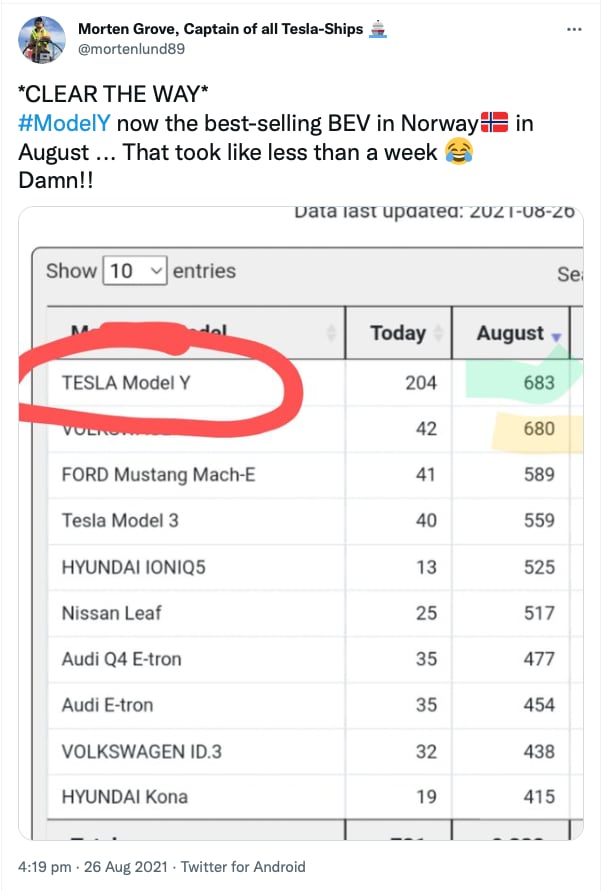Click the ship emoji beside the name
Screen dimensions: 607x891
[x=378, y=29]
